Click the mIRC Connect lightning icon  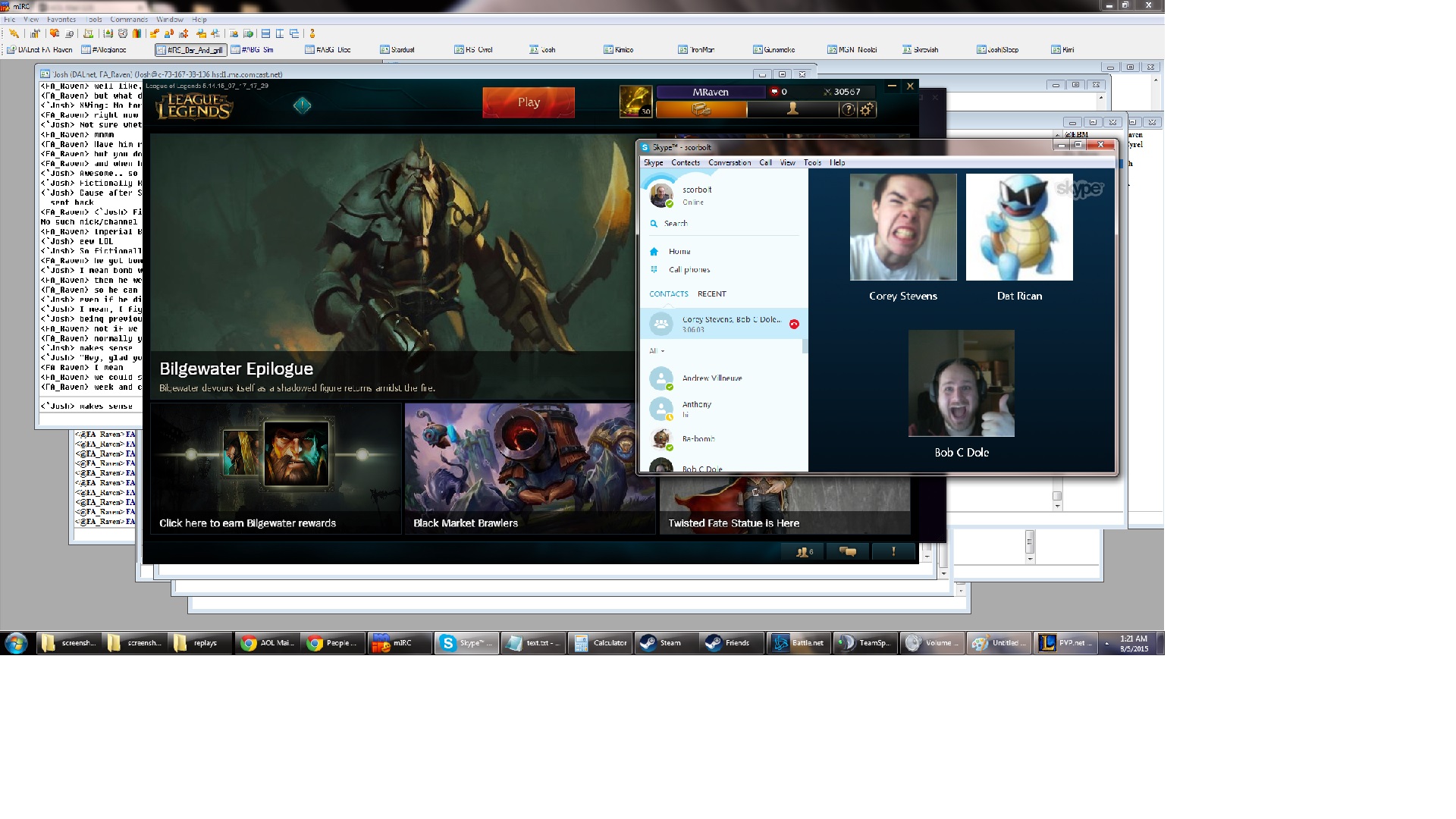pyautogui.click(x=14, y=33)
